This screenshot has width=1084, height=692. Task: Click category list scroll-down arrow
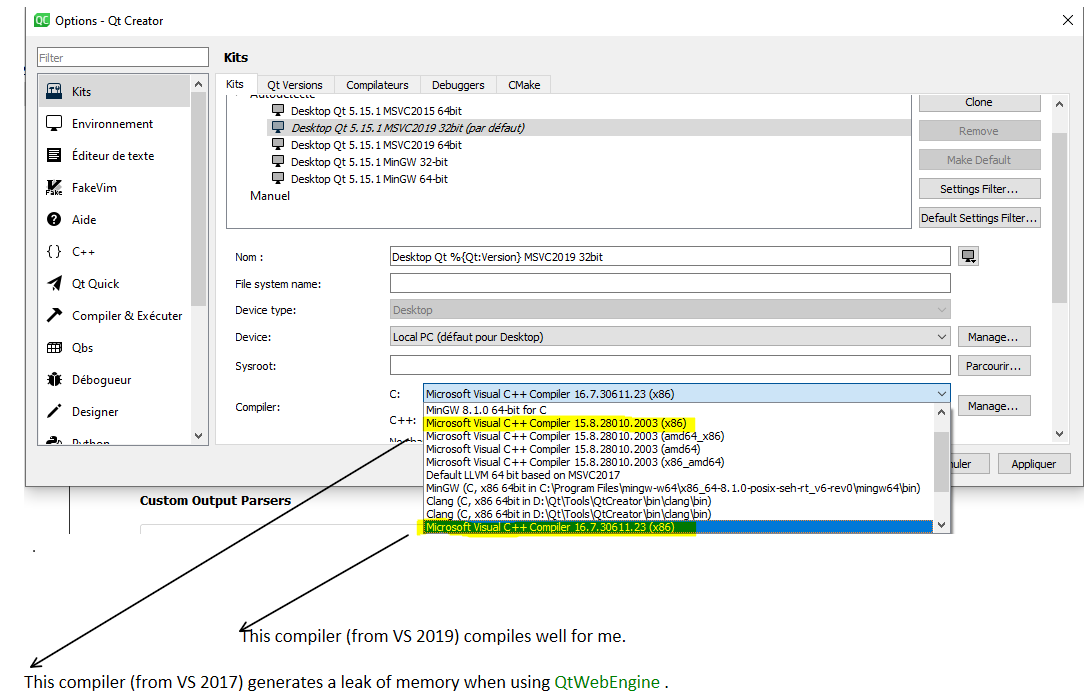click(198, 436)
